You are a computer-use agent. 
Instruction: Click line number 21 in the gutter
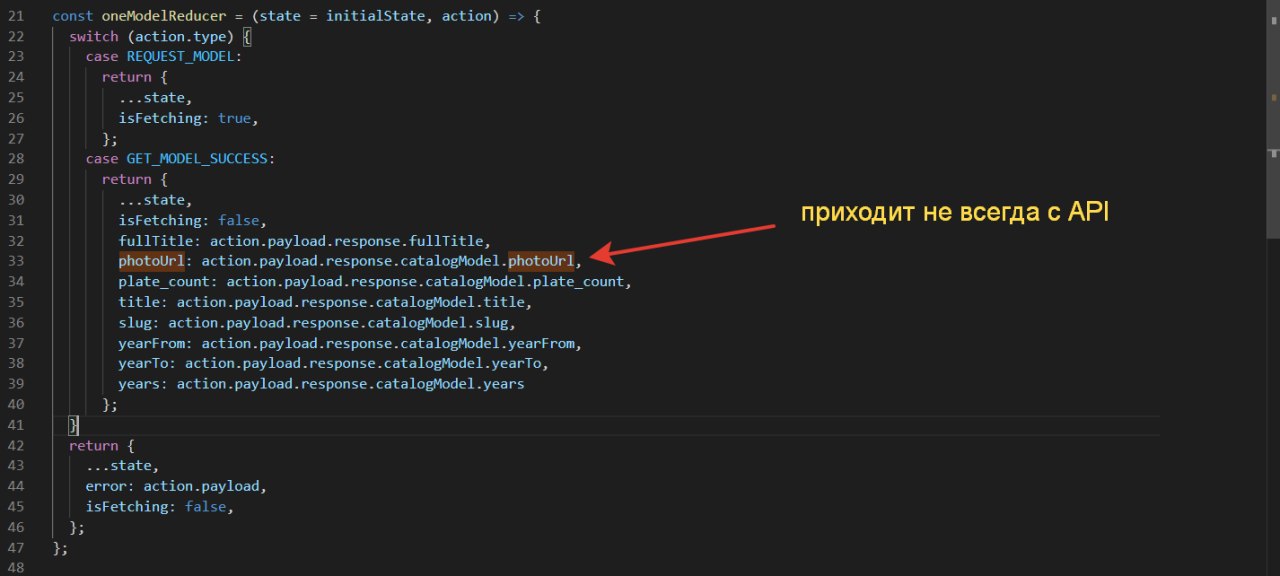[x=15, y=15]
